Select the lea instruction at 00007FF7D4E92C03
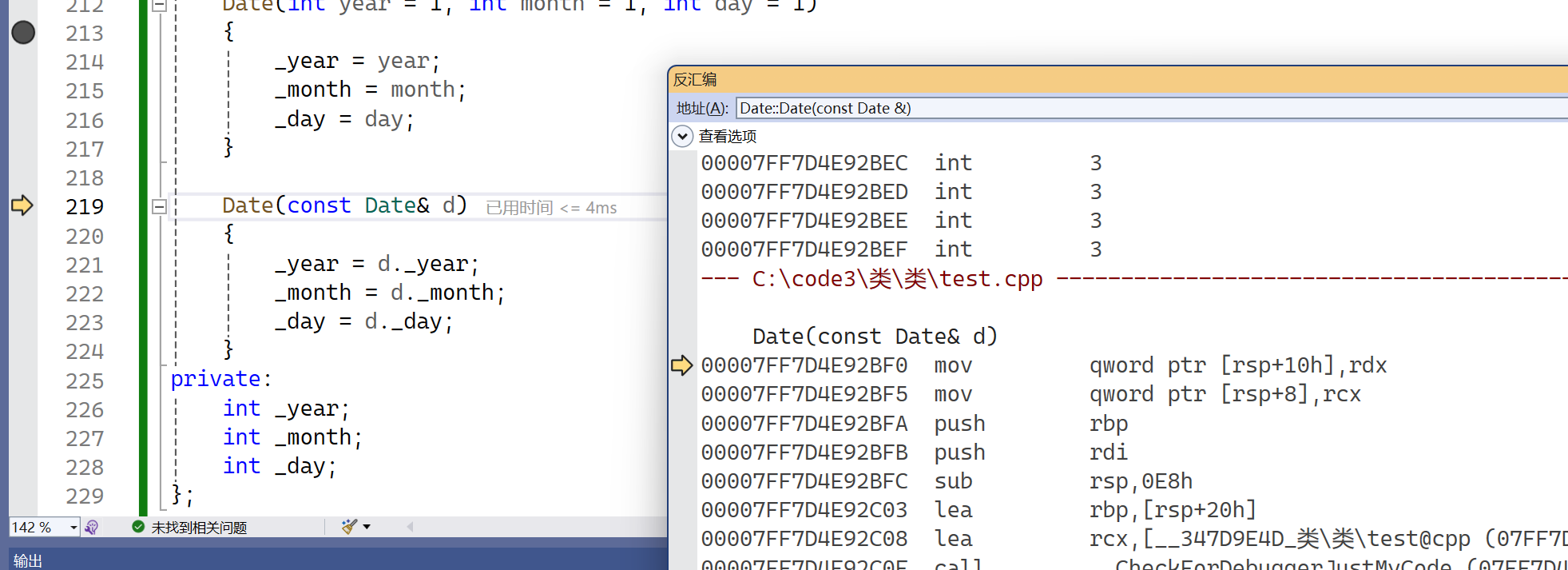The height and width of the screenshot is (570, 1568). (x=979, y=510)
